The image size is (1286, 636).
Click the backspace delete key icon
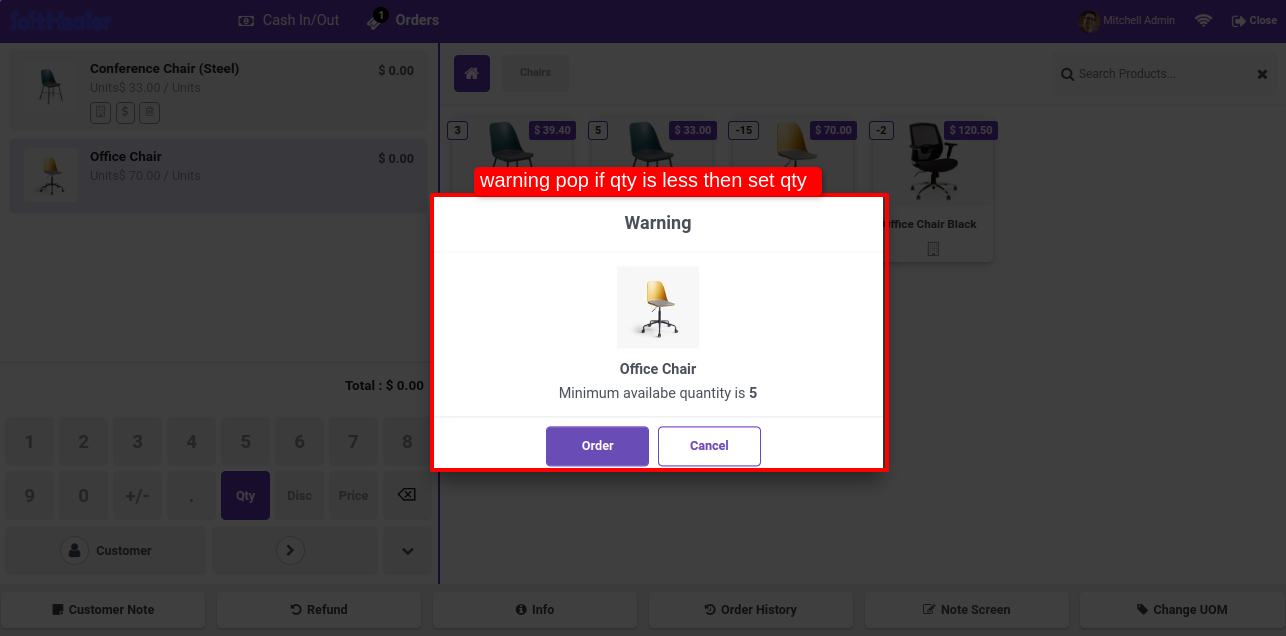[407, 495]
